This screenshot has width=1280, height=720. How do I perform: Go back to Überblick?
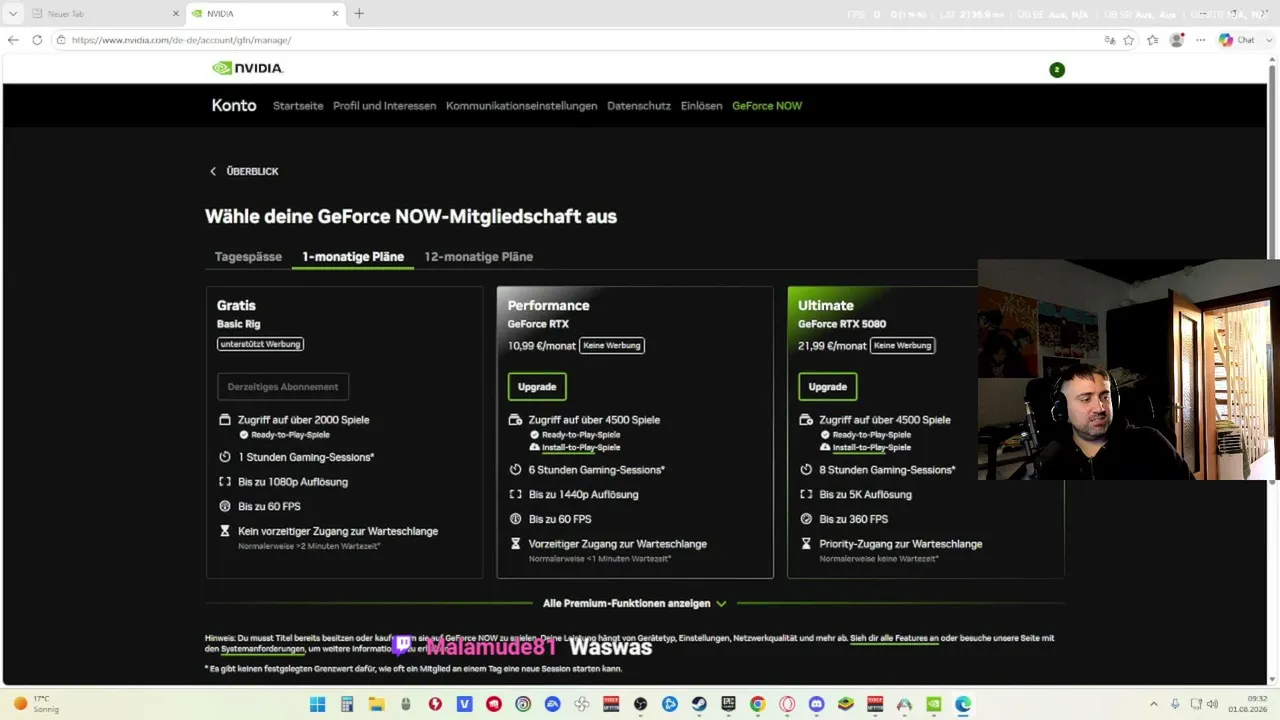pyautogui.click(x=244, y=171)
